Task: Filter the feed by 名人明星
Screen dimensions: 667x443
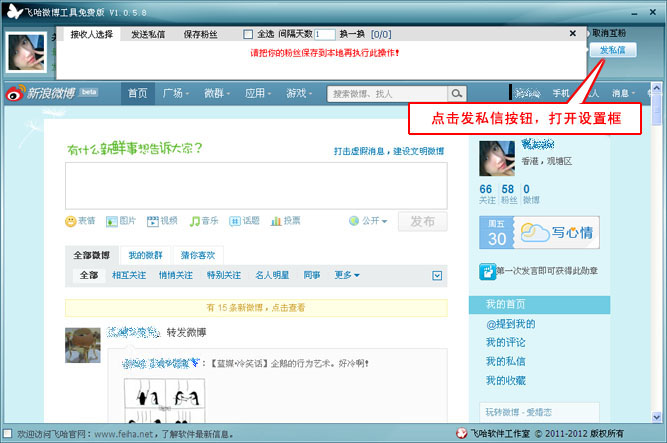Action: pos(272,275)
